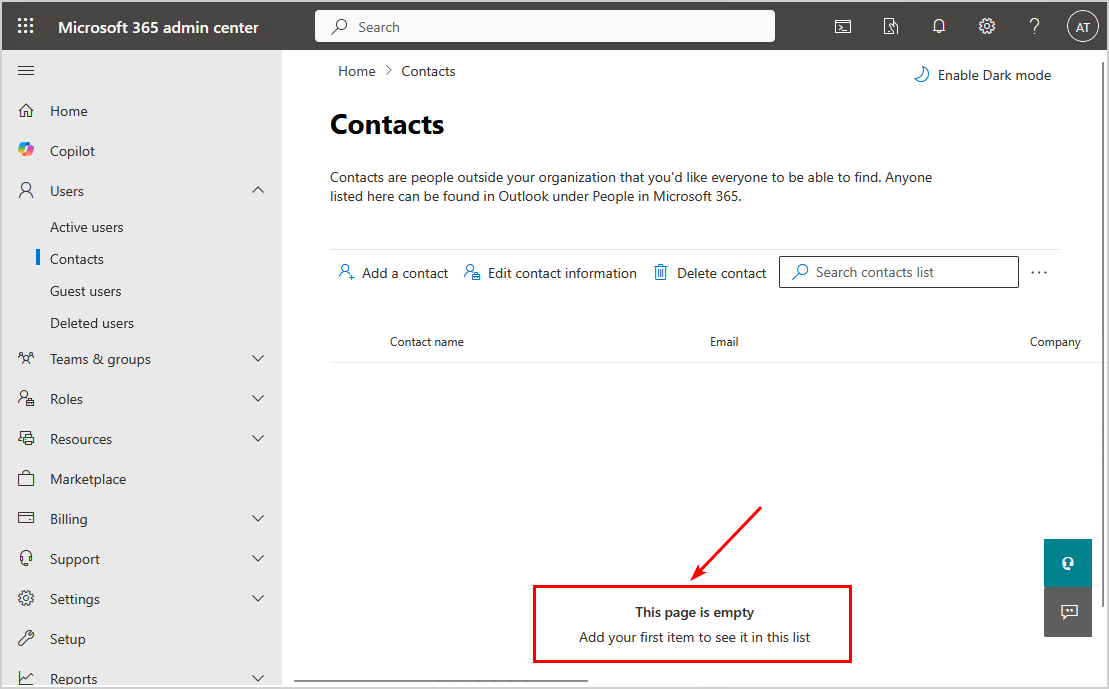1109x689 pixels.
Task: Open the app launcher waffle icon
Action: 26,27
